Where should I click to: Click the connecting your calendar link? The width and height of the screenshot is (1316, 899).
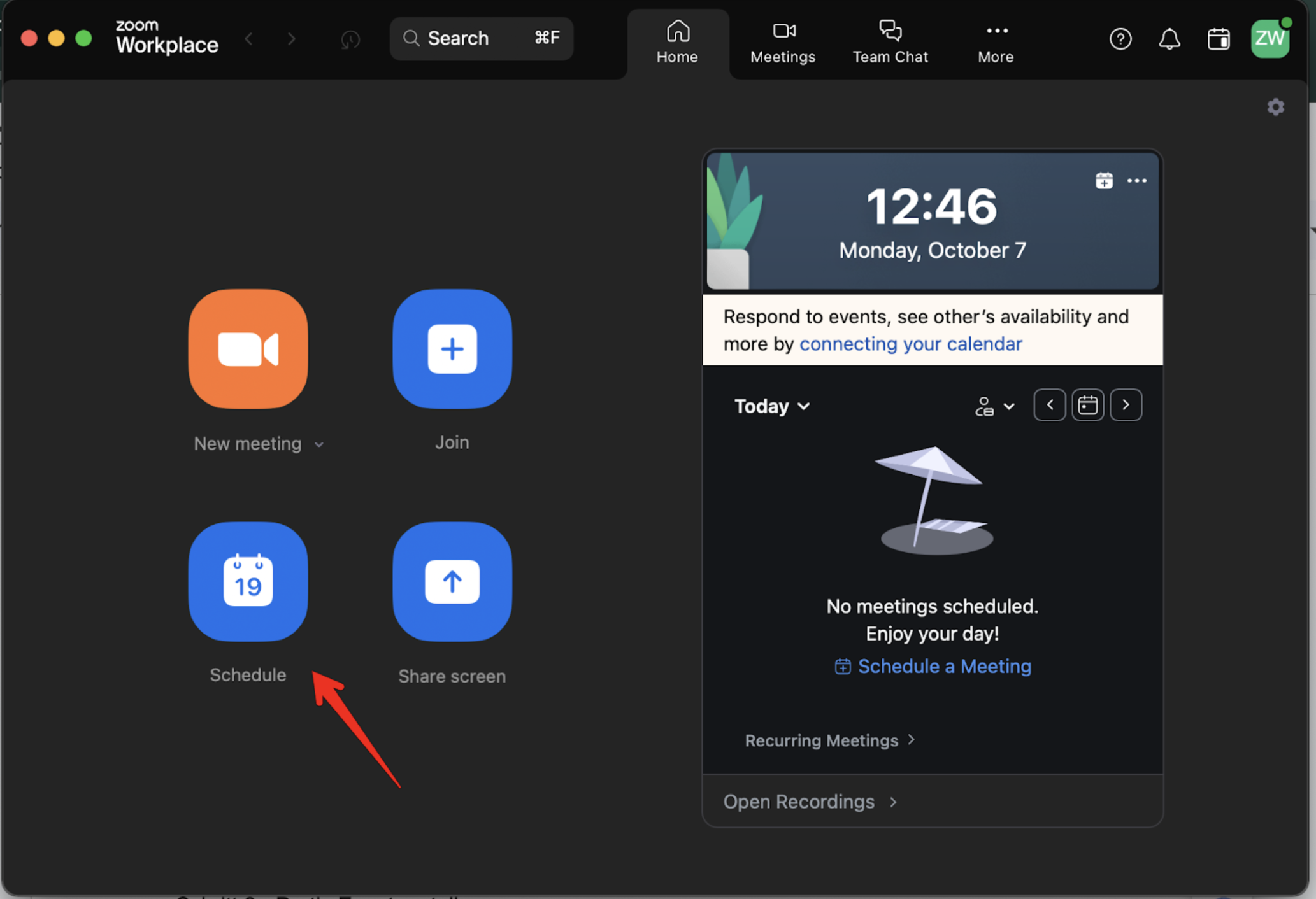(x=910, y=344)
